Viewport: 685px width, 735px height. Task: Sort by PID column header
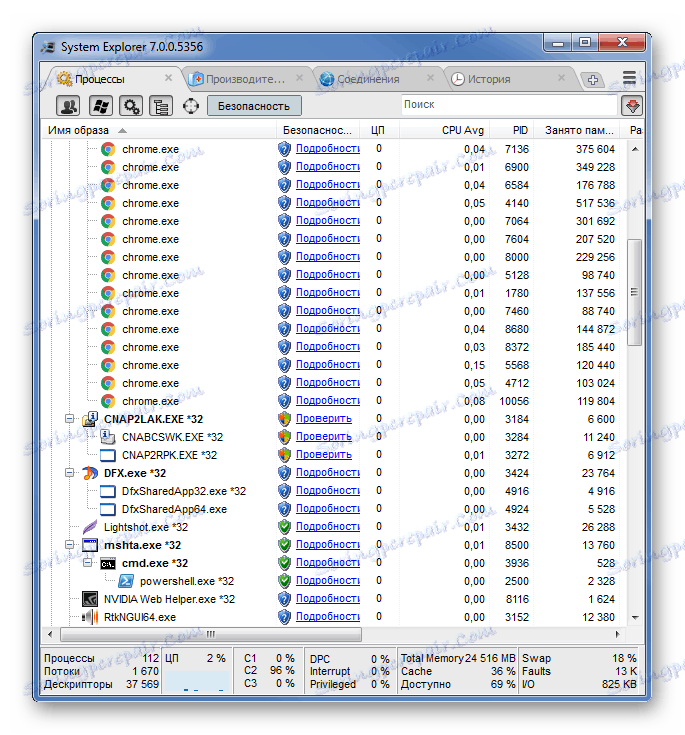click(512, 130)
